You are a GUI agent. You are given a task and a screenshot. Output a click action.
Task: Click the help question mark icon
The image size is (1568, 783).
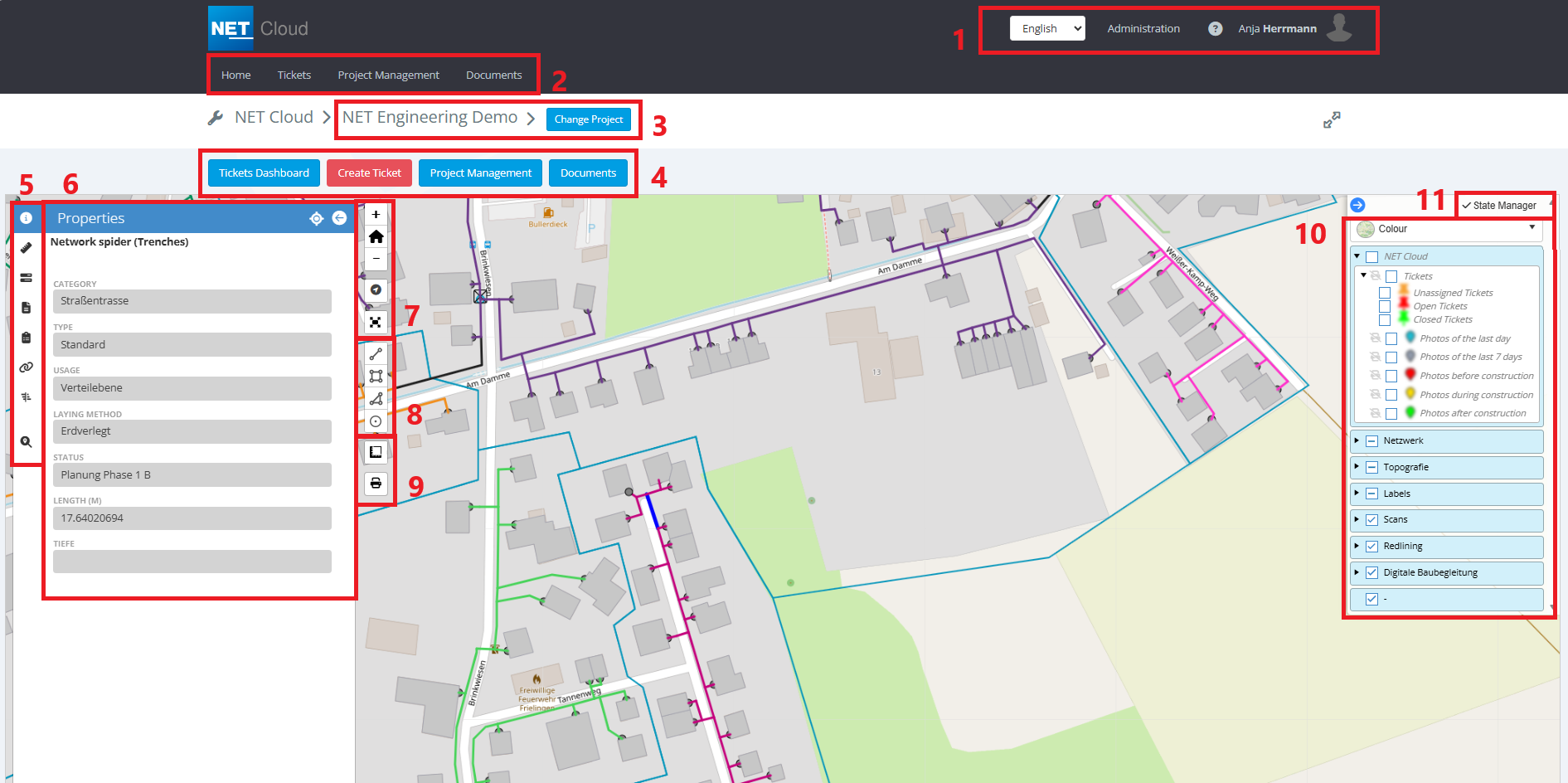click(1215, 29)
